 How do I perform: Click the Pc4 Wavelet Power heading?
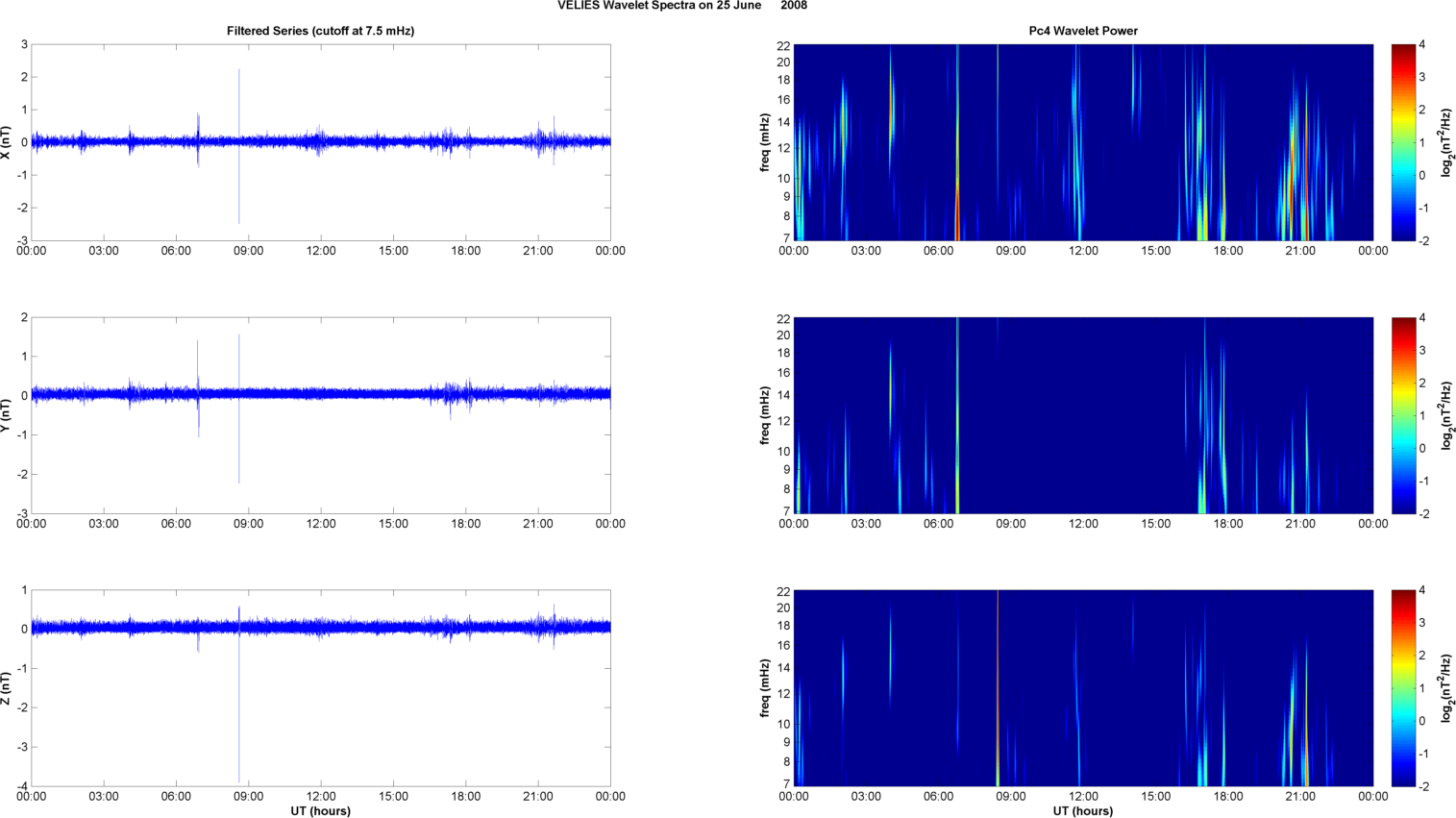tap(1083, 31)
